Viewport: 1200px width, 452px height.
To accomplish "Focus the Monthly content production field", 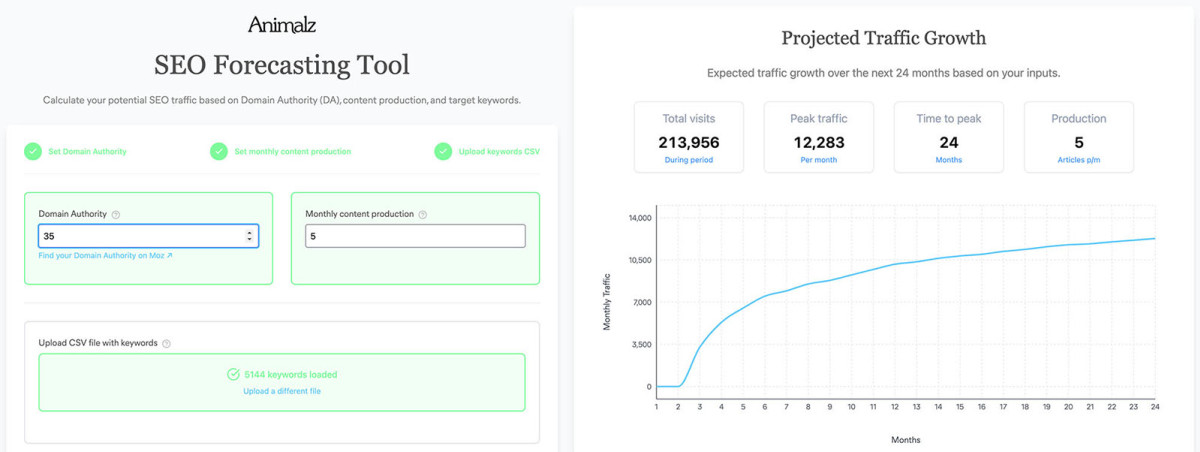I will click(415, 236).
